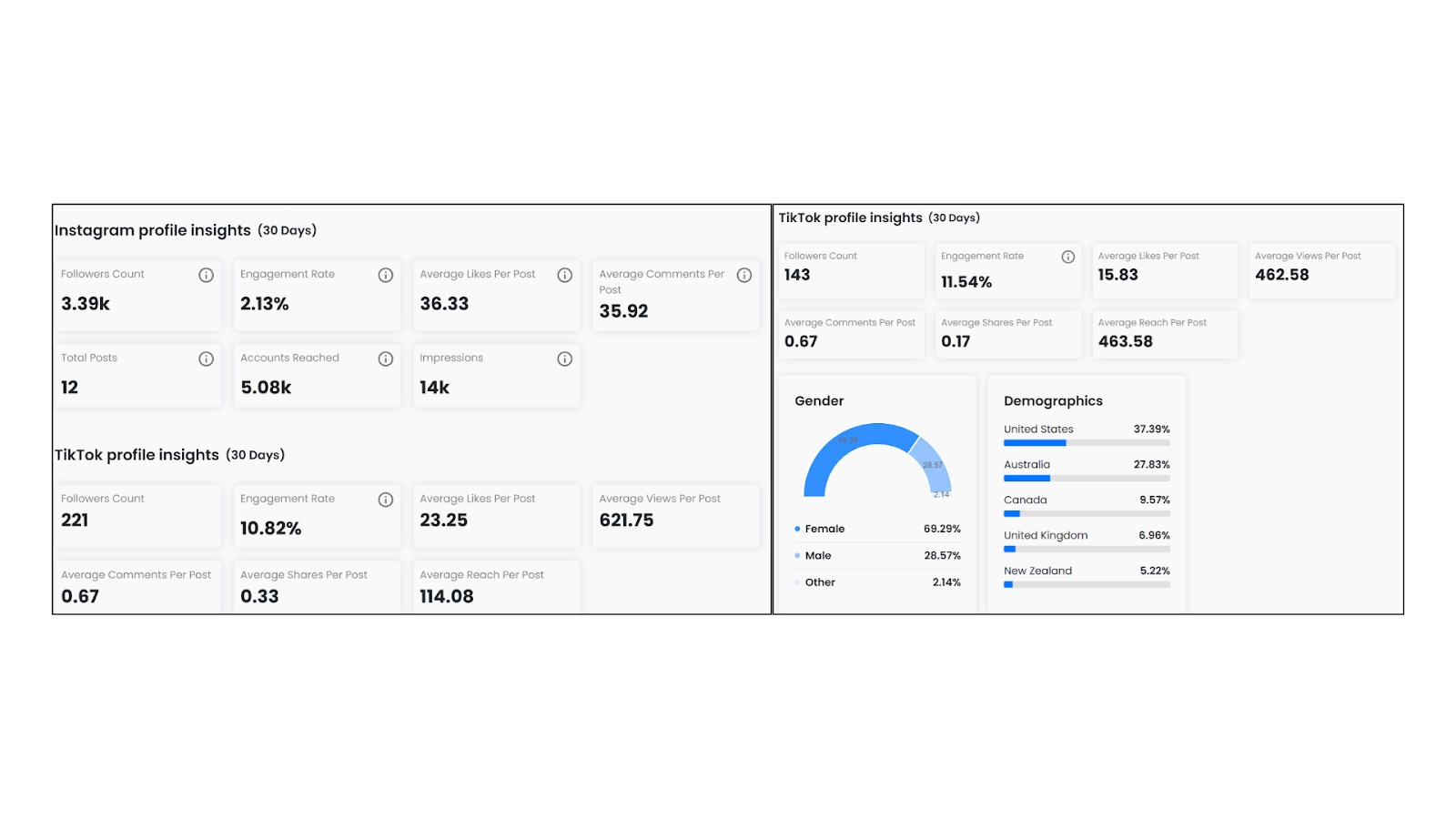
Task: Select the Male entry in the Gender legend
Action: pyautogui.click(x=818, y=555)
